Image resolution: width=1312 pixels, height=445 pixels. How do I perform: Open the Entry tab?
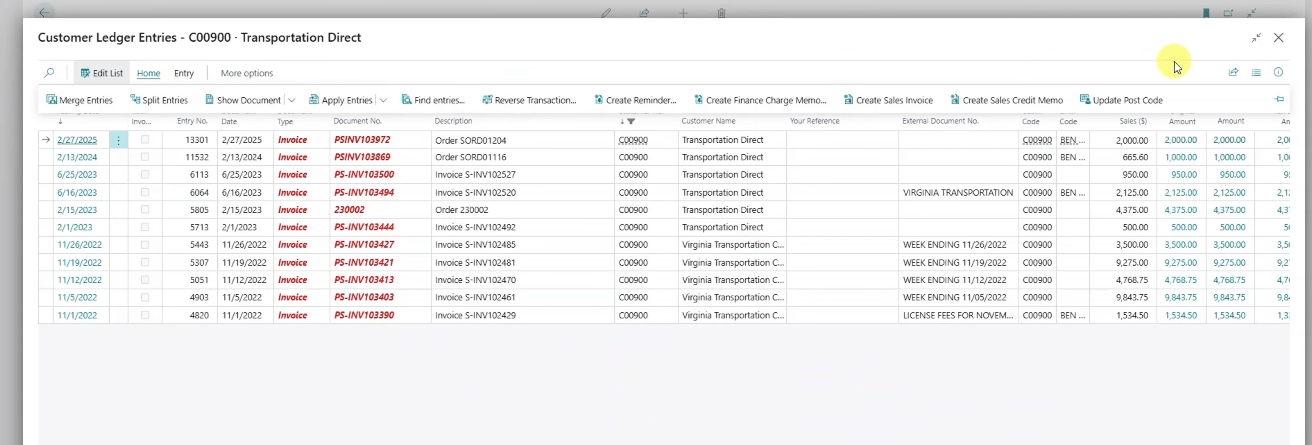[x=184, y=73]
